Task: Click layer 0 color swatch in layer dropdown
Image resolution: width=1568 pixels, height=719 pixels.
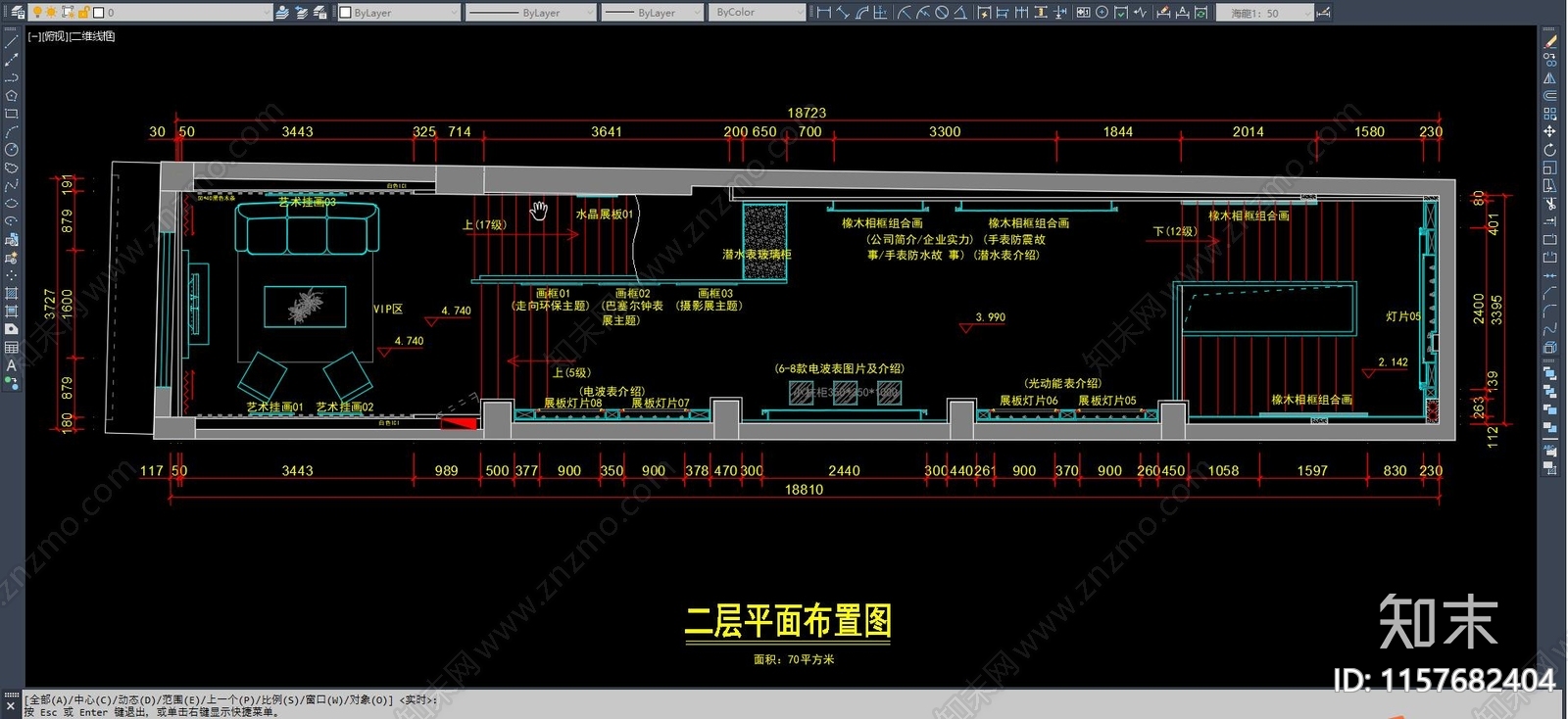Action: pos(98,13)
